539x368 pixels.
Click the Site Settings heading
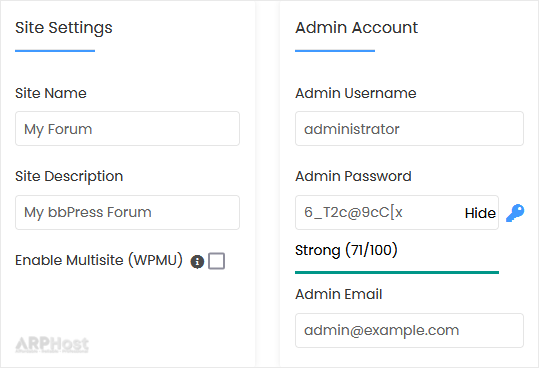click(64, 27)
